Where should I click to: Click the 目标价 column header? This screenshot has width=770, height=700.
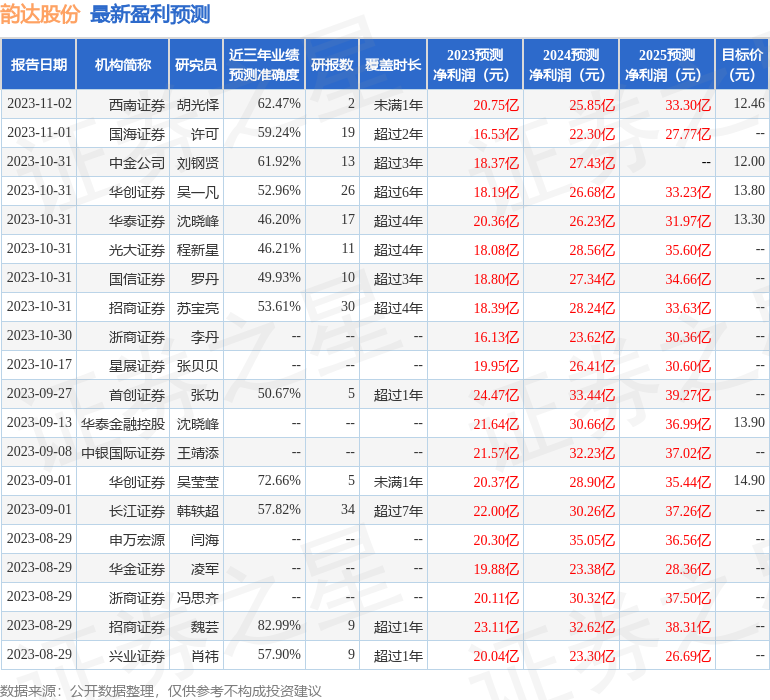(x=742, y=64)
